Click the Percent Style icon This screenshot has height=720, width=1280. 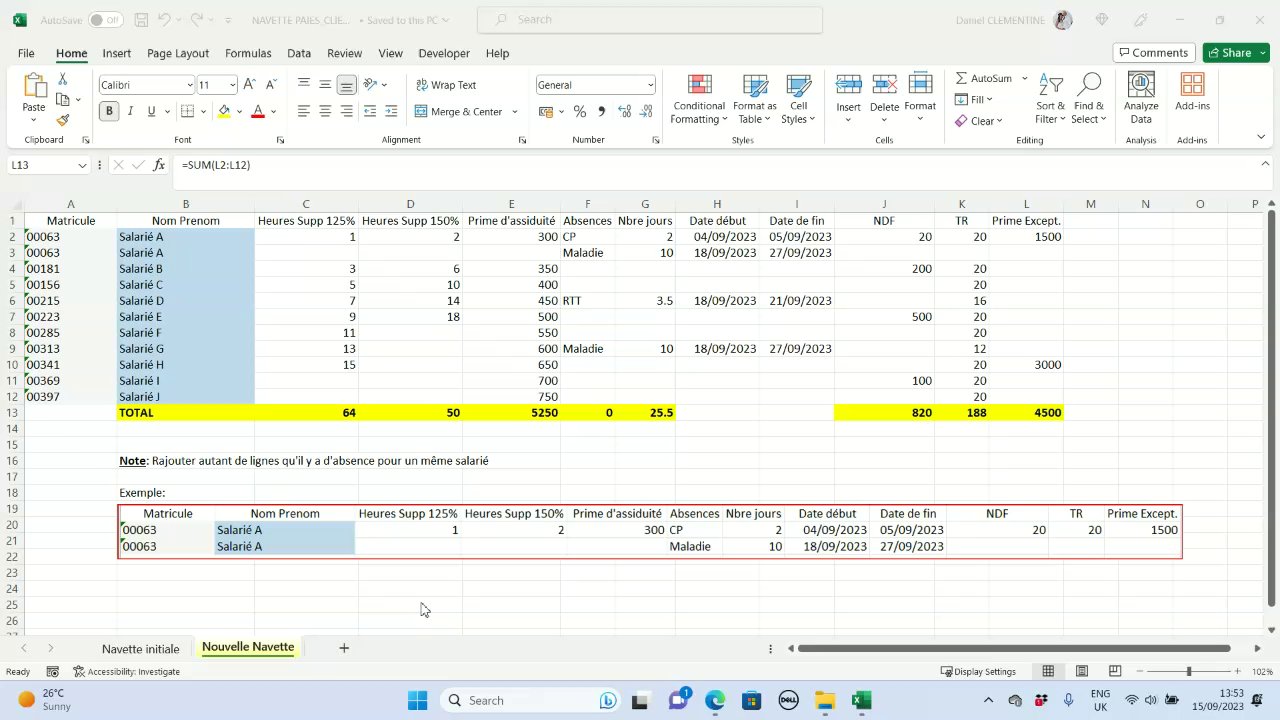click(579, 112)
